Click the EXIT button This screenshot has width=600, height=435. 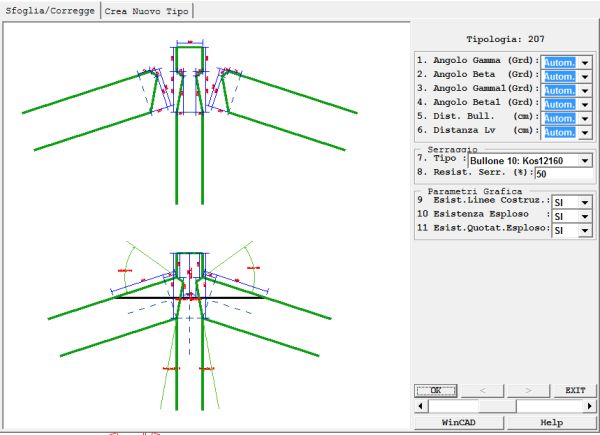point(574,391)
